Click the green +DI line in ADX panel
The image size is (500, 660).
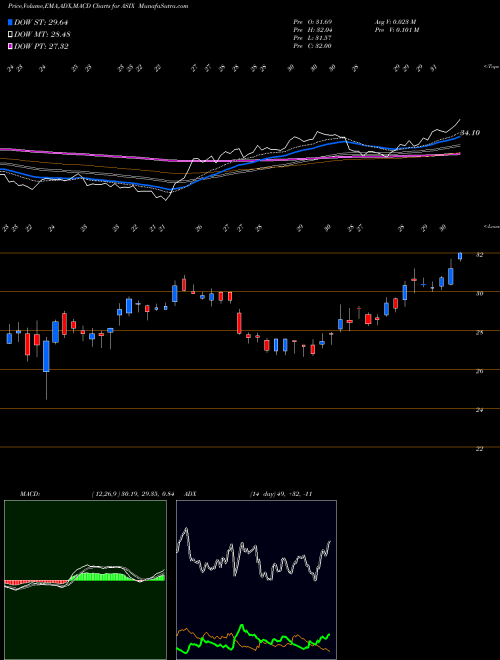(x=253, y=640)
